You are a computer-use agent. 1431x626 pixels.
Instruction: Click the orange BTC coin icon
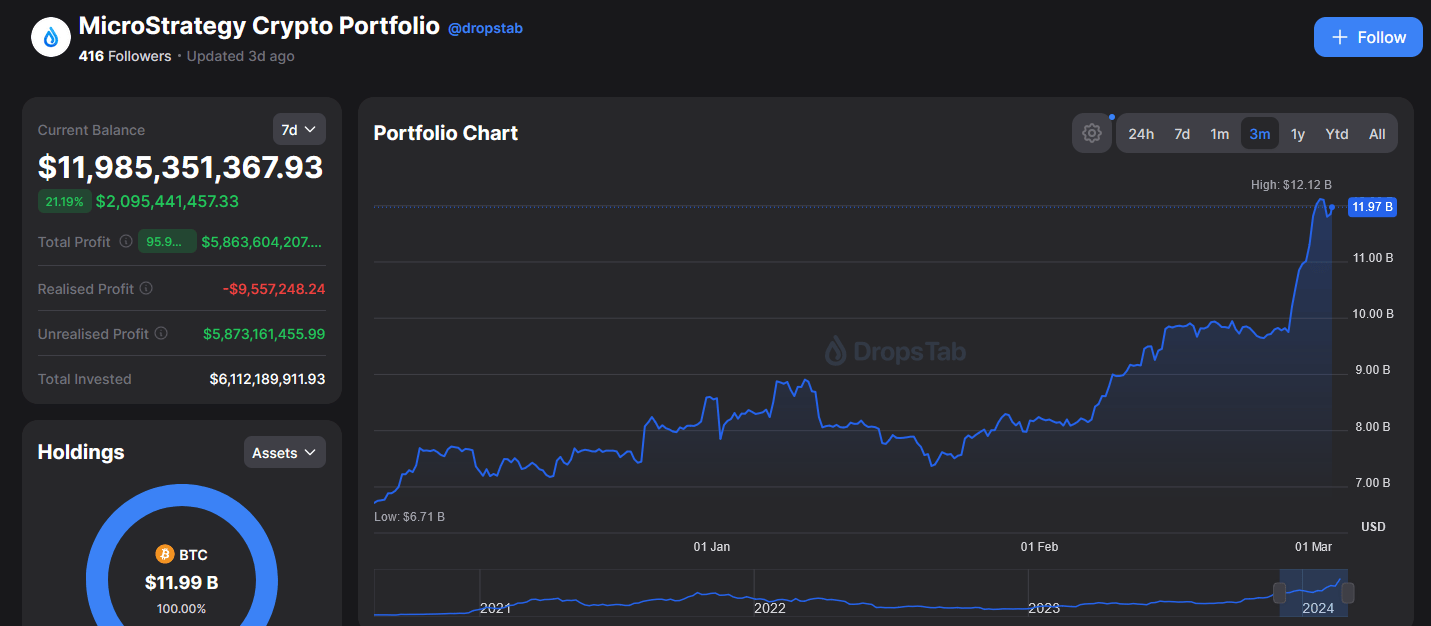tap(165, 554)
